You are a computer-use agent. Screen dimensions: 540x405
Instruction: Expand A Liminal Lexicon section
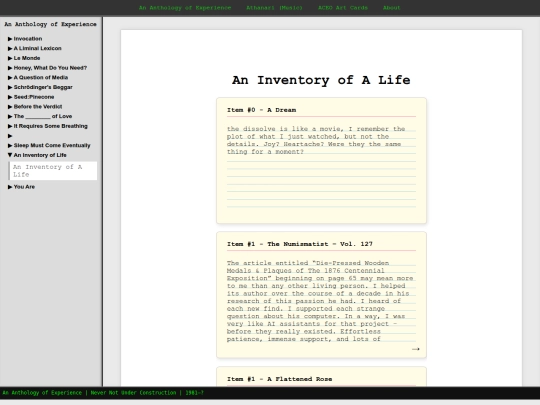click(x=34, y=48)
